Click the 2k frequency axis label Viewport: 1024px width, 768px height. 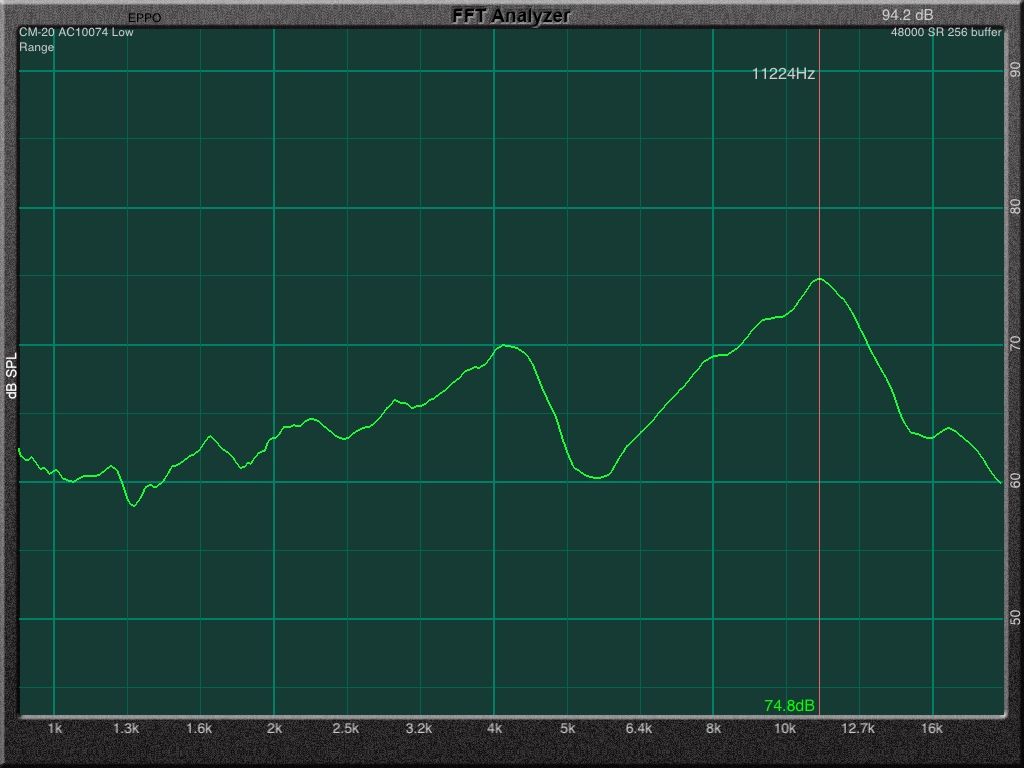point(274,728)
